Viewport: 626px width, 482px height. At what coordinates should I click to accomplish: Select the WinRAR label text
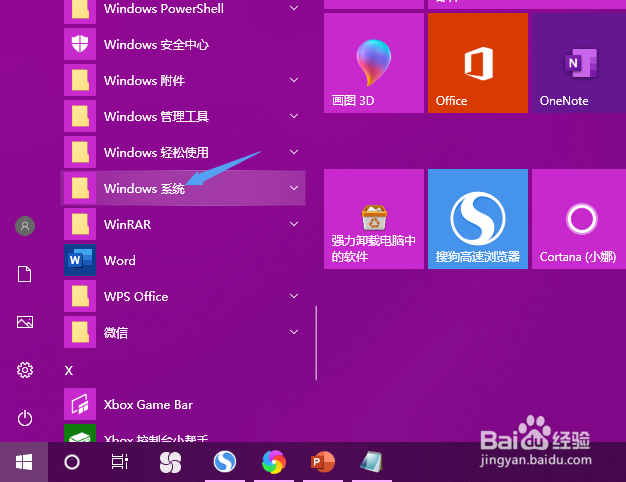point(127,224)
